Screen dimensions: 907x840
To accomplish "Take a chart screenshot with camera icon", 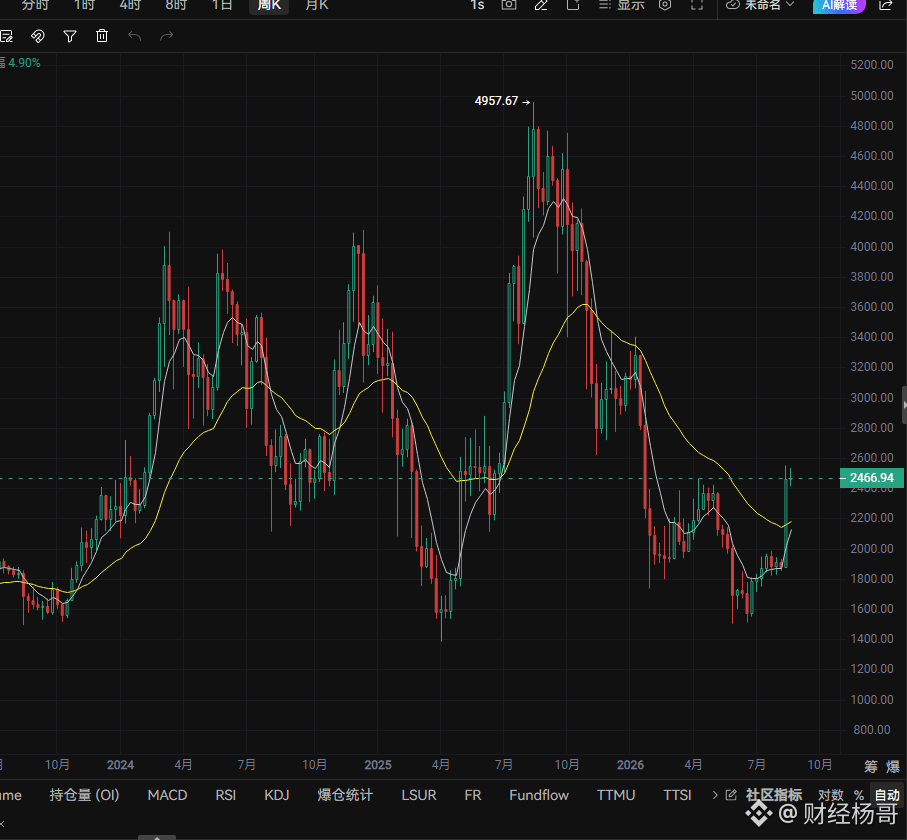I will (x=509, y=5).
